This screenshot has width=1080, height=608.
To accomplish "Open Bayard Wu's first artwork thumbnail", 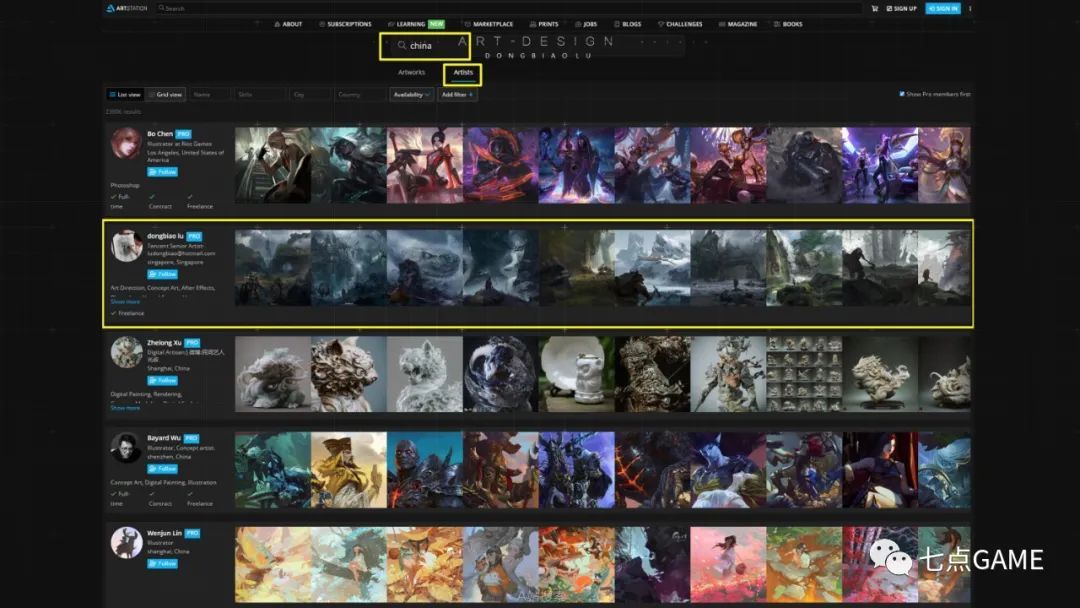I will pos(273,470).
